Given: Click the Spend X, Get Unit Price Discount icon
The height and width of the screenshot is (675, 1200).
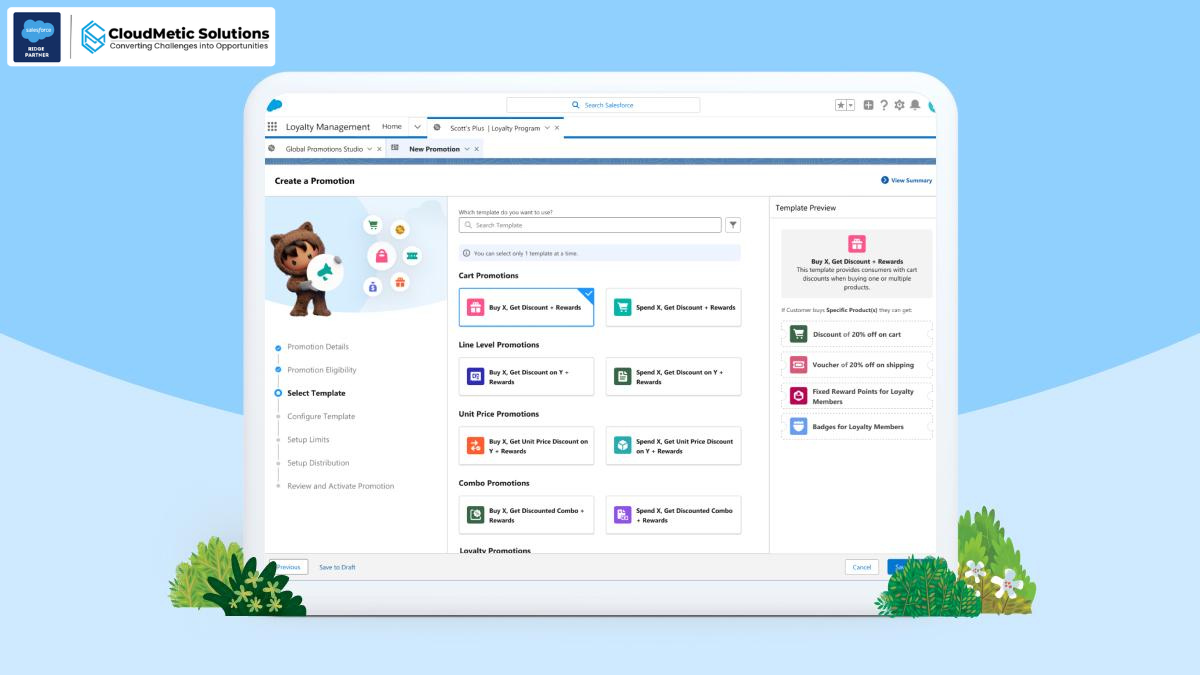Looking at the screenshot, I should [x=623, y=445].
